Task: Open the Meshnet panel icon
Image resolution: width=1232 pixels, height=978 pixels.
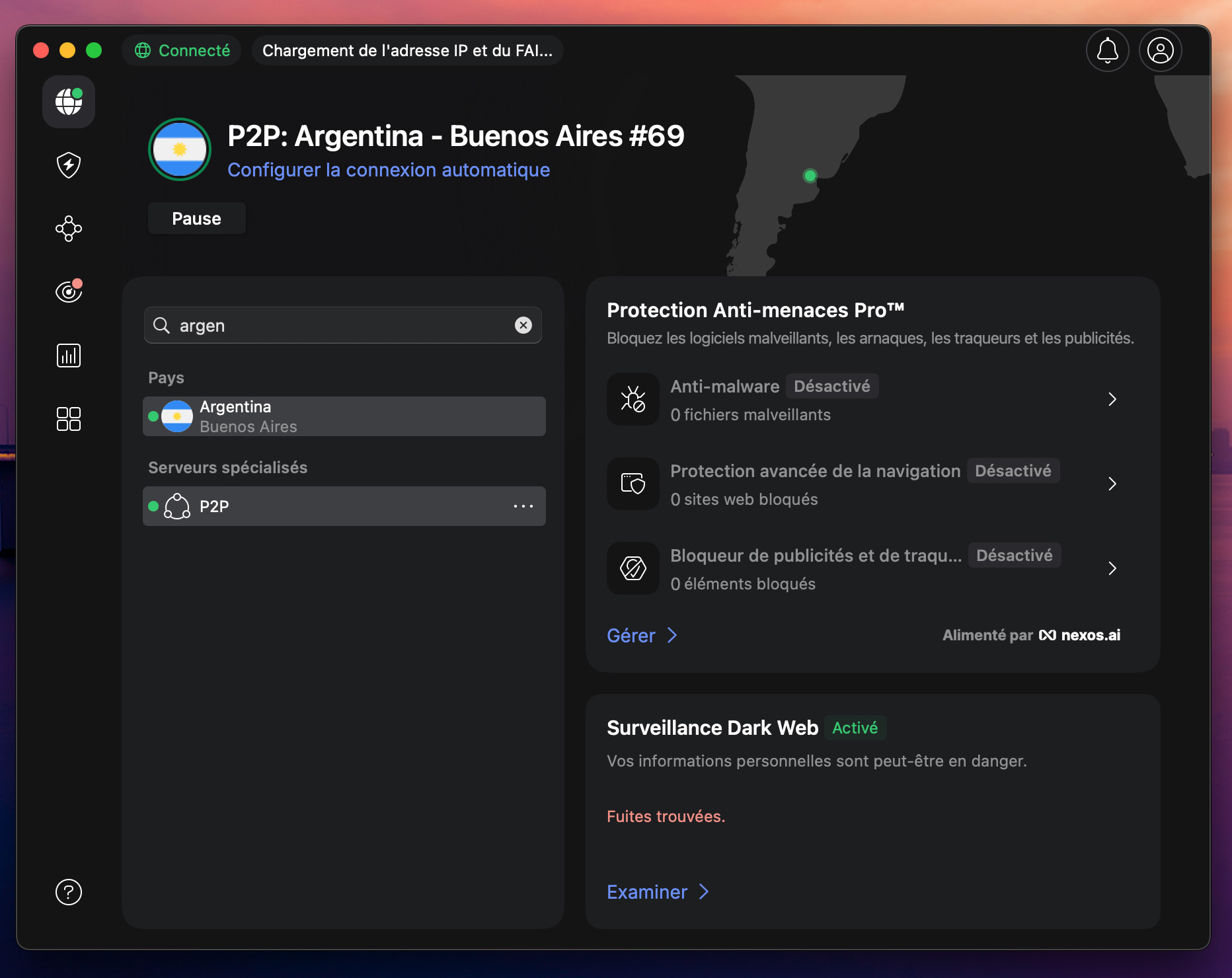Action: 68,229
